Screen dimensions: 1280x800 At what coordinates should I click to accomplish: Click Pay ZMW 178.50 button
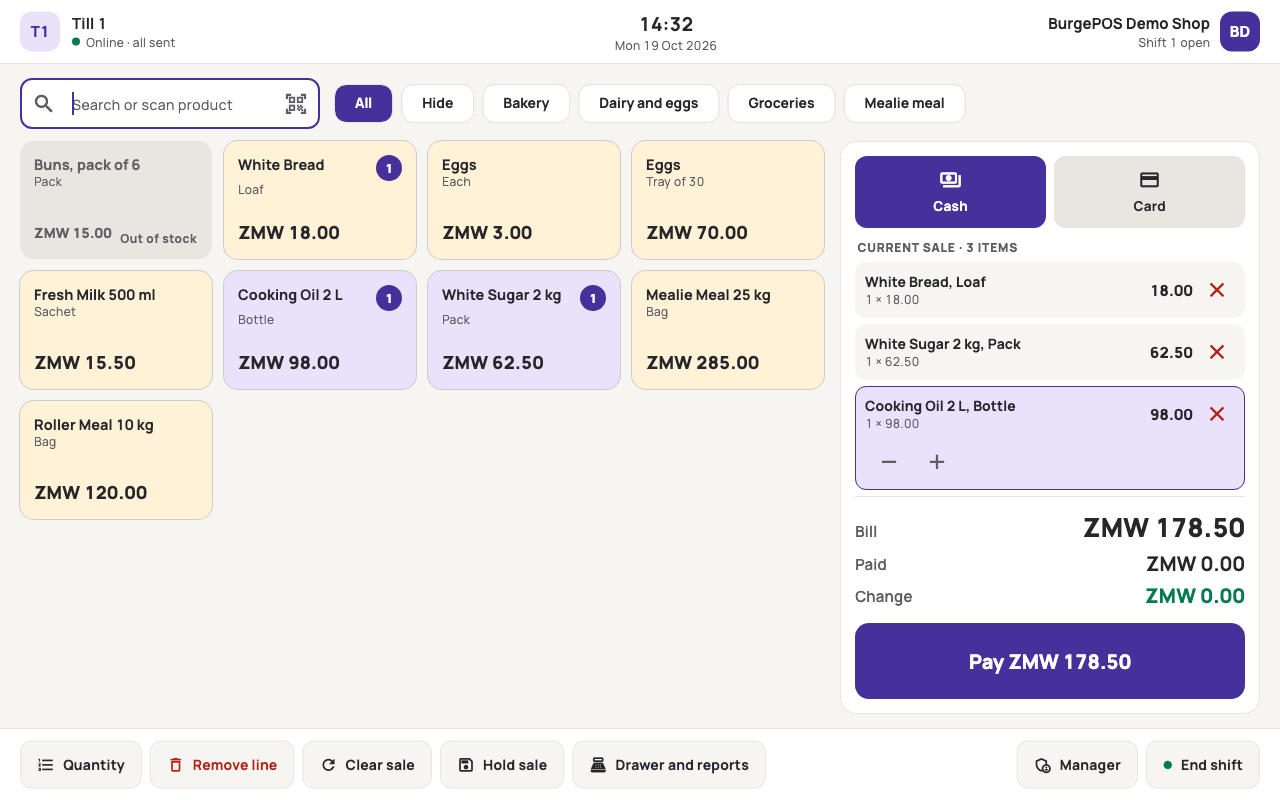1050,661
